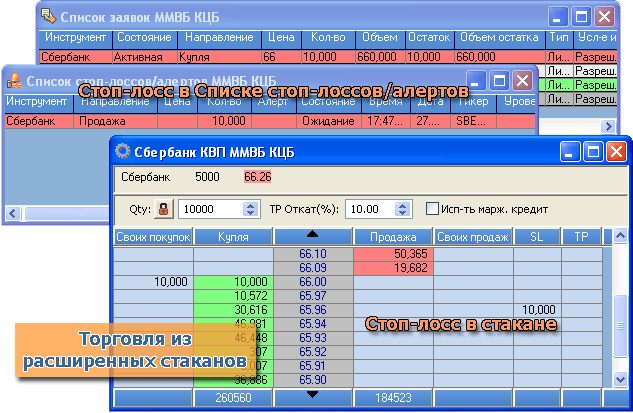Click the green buy volume 30,616 cell

233,310
